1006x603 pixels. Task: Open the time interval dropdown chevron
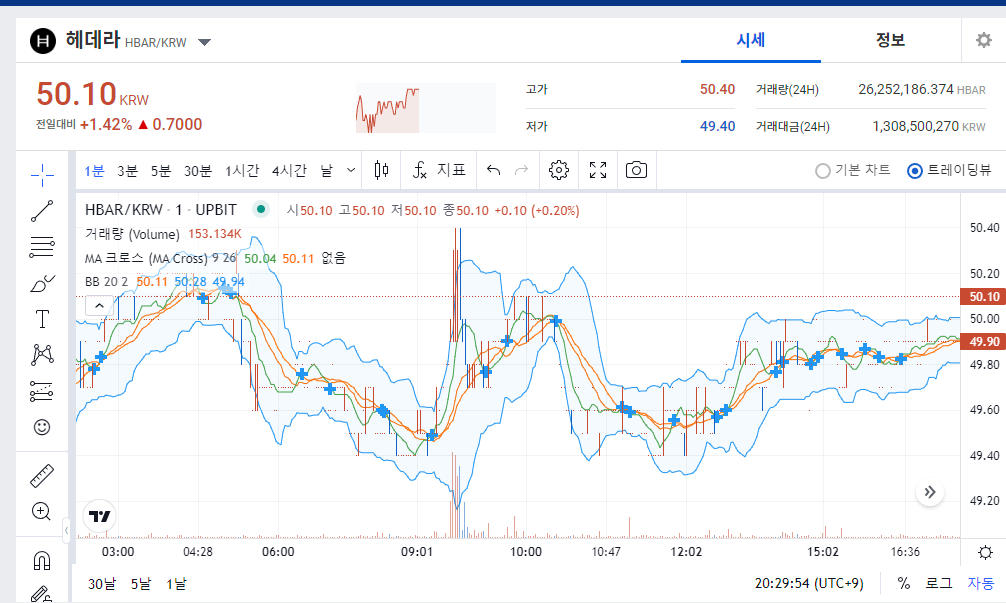[x=351, y=170]
